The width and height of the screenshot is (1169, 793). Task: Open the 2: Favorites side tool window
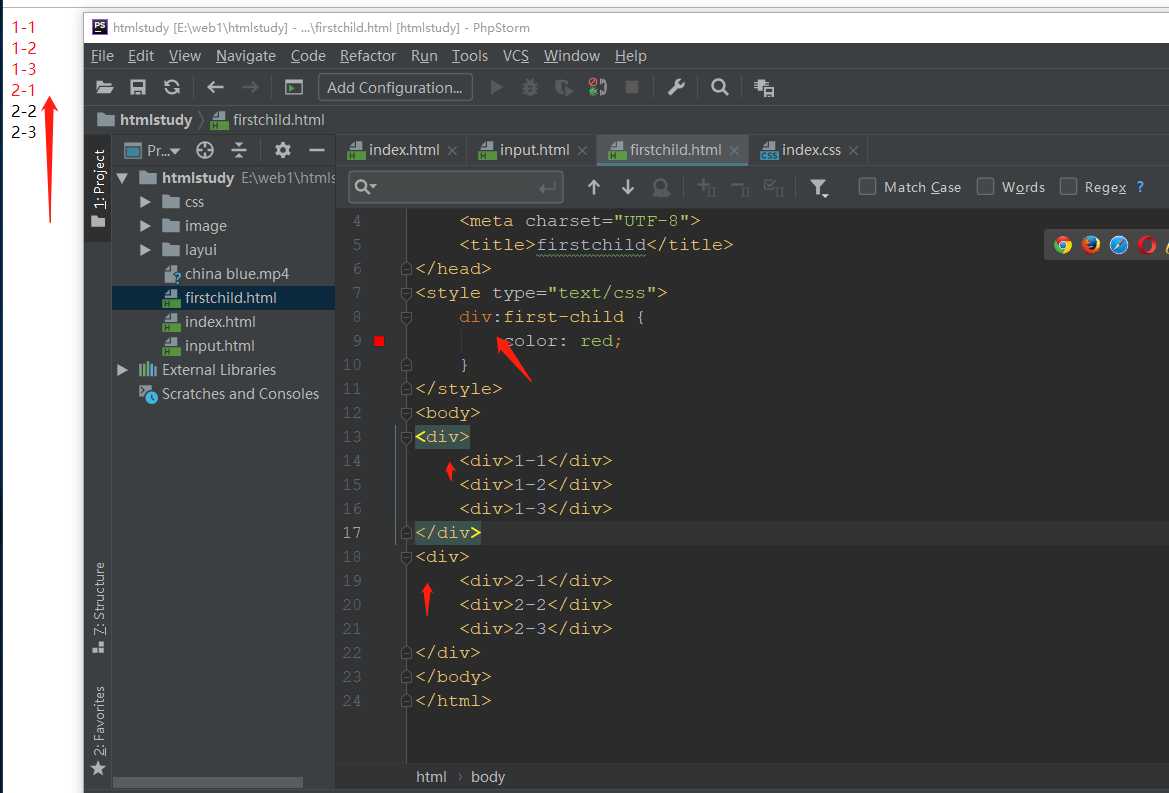[x=98, y=730]
